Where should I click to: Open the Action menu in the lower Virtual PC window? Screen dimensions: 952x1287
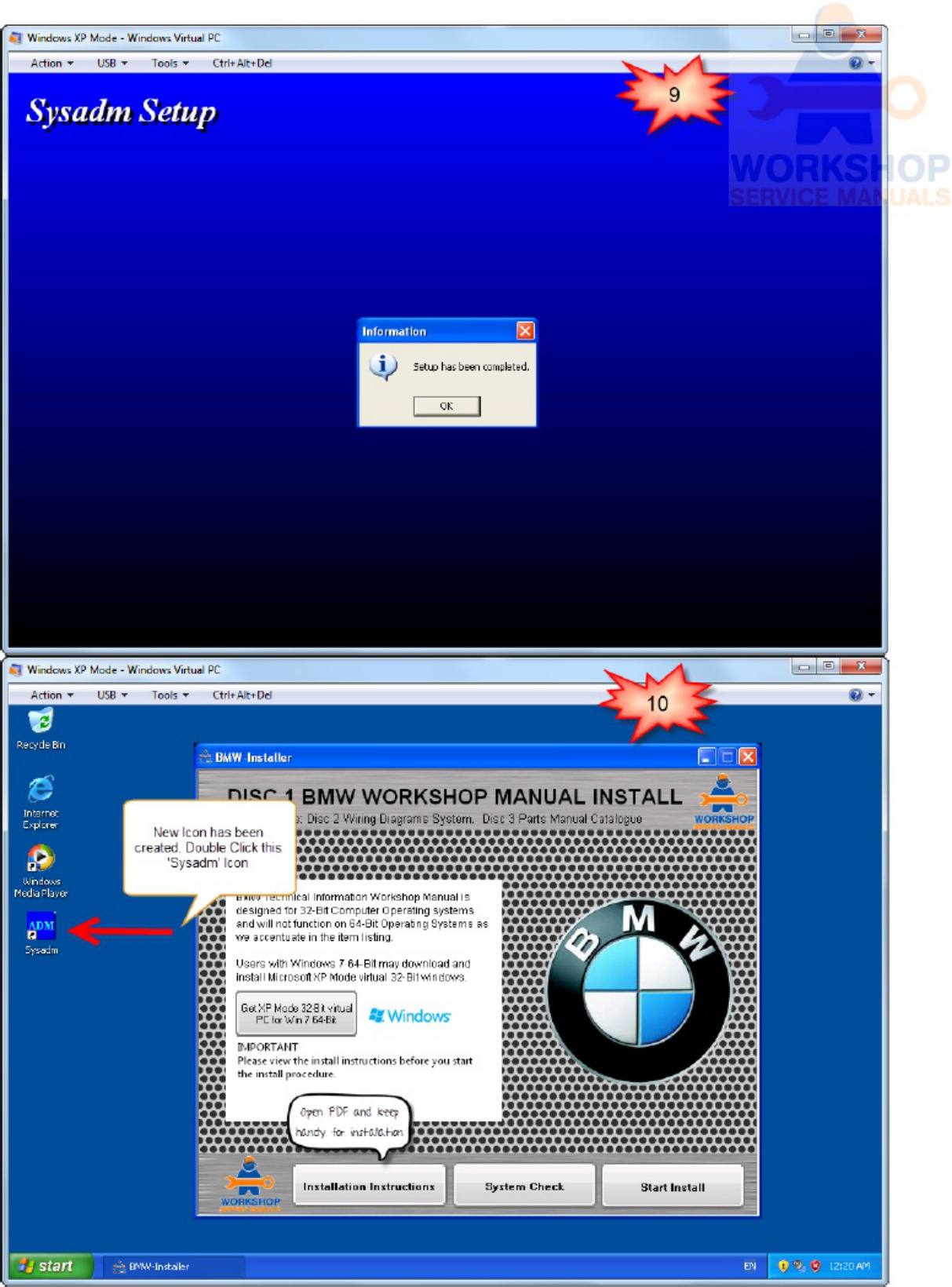tap(51, 695)
